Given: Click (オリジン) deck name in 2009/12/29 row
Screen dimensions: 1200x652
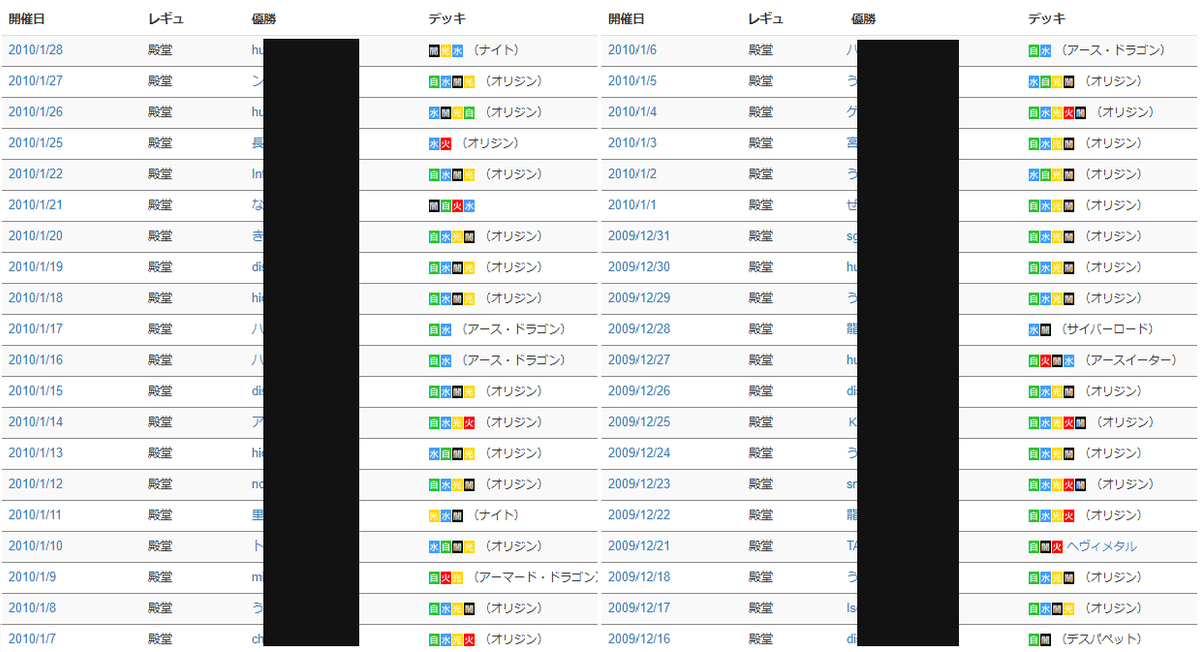Looking at the screenshot, I should [1114, 298].
